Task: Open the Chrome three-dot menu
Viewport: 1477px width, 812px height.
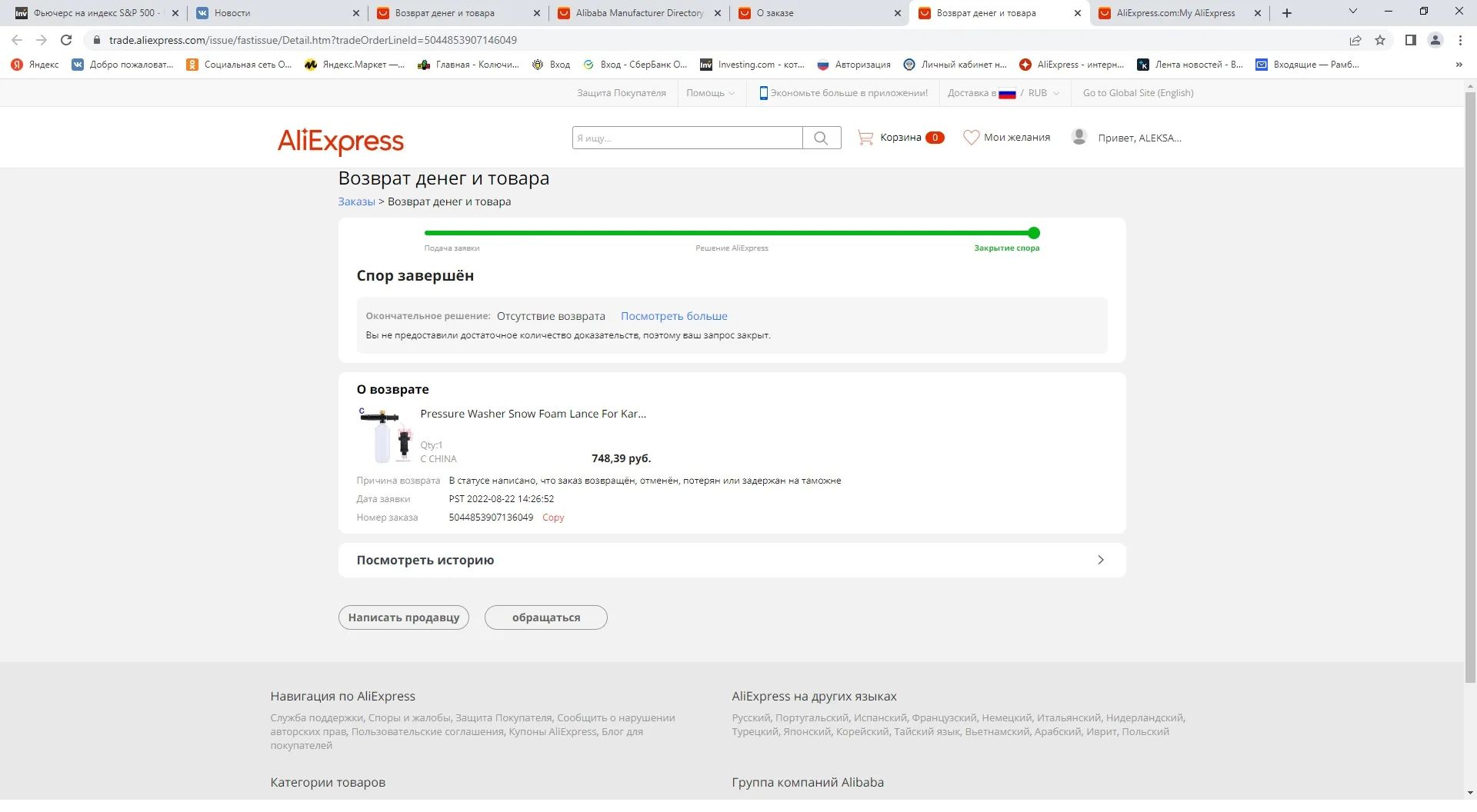Action: tap(1460, 40)
